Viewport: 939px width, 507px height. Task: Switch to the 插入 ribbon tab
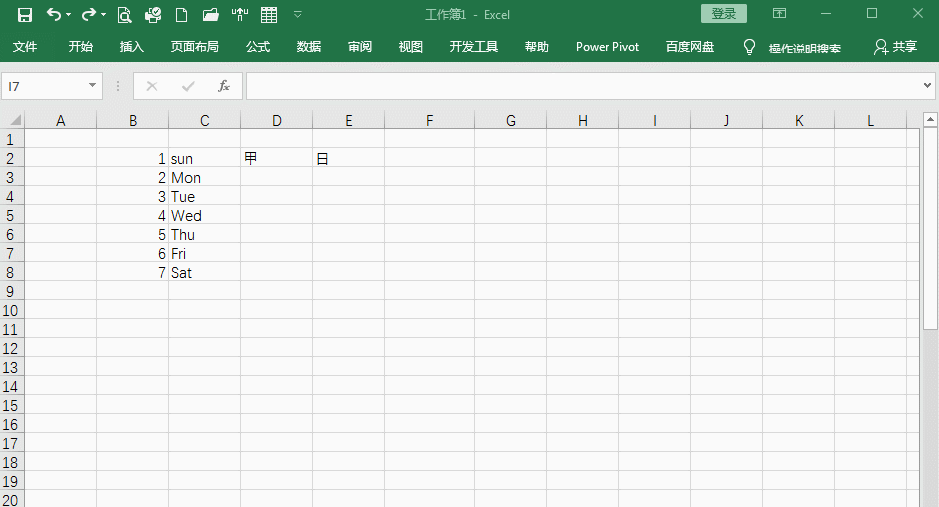click(x=131, y=47)
